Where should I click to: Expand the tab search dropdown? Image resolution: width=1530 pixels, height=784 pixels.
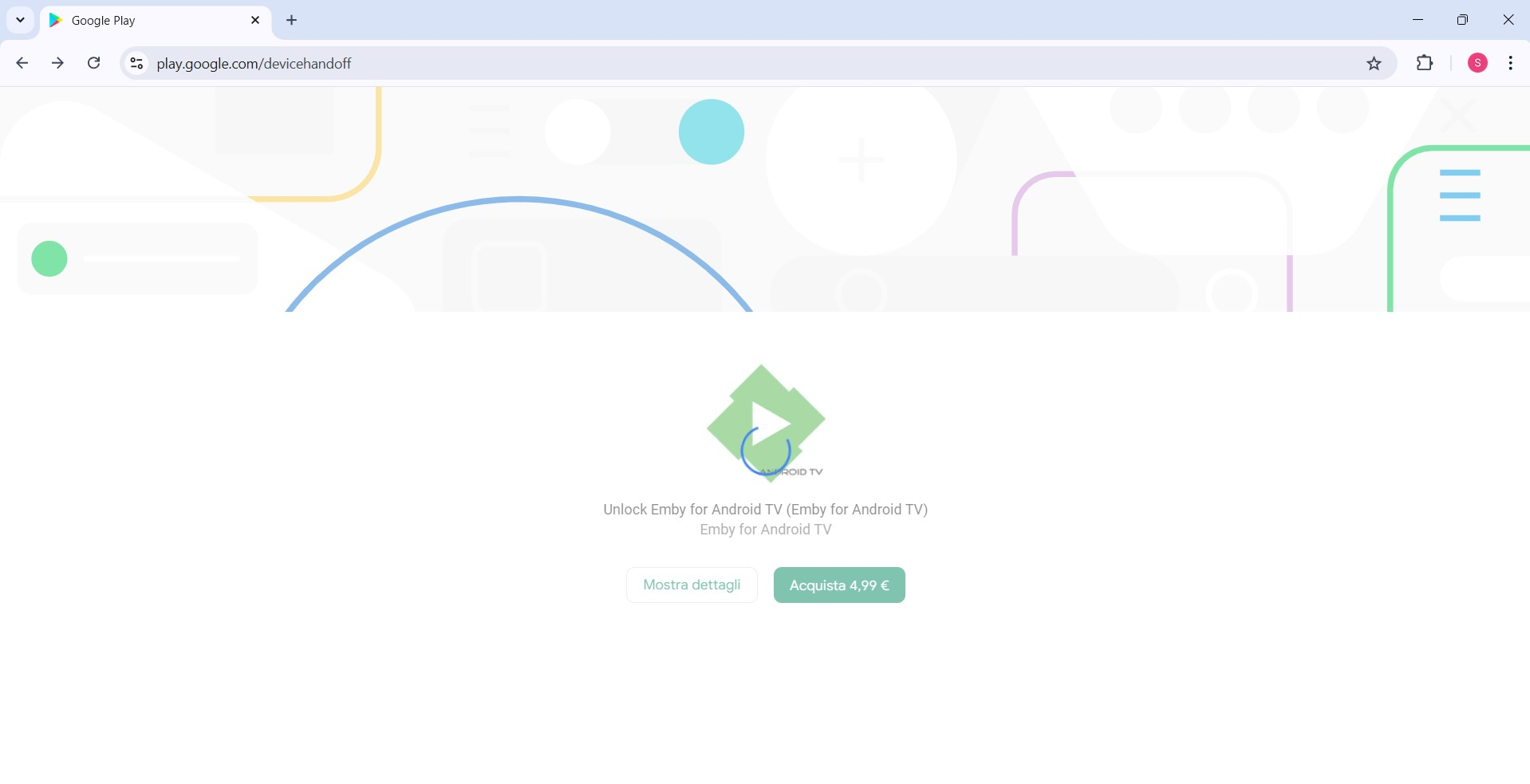(x=21, y=20)
